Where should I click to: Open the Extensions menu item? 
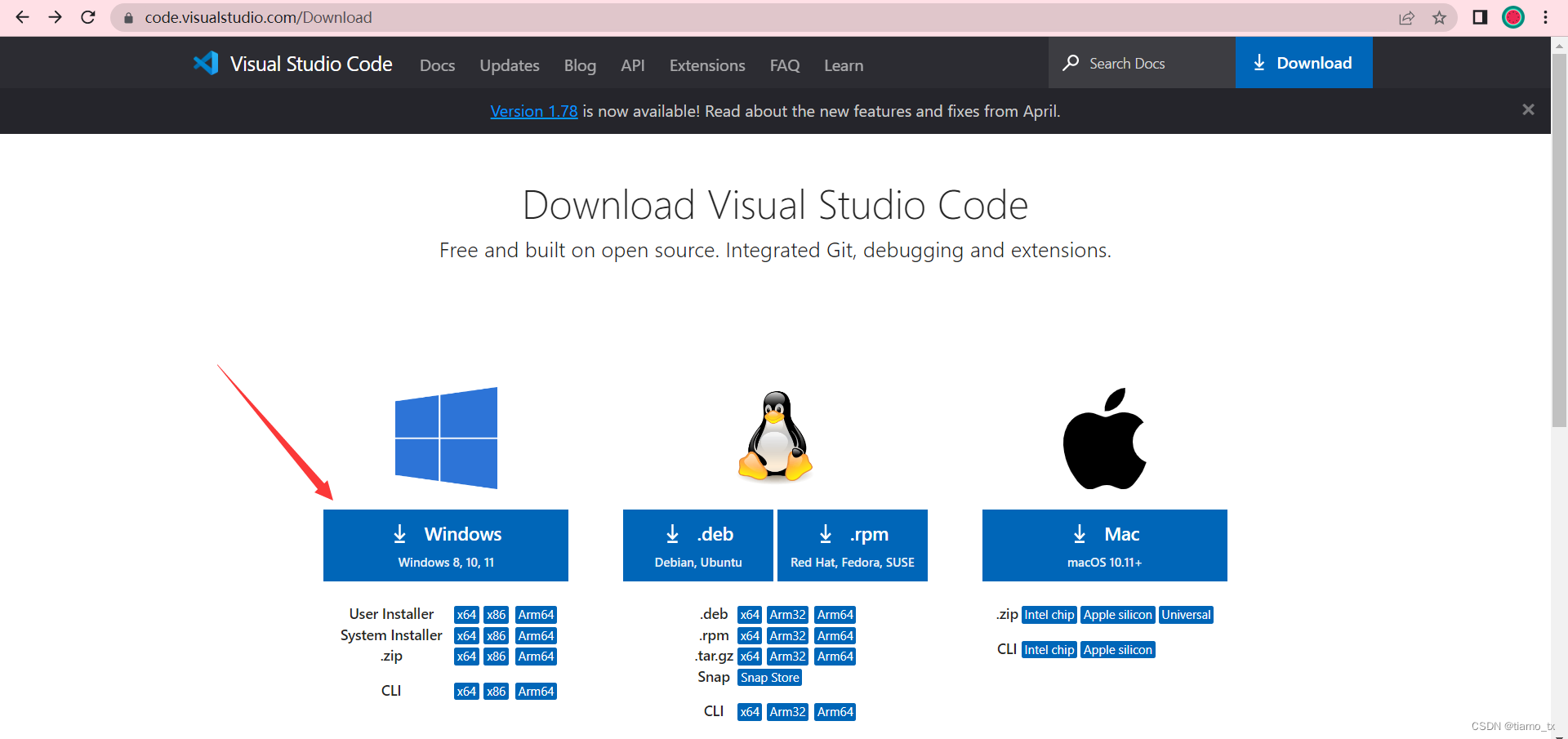(x=707, y=65)
